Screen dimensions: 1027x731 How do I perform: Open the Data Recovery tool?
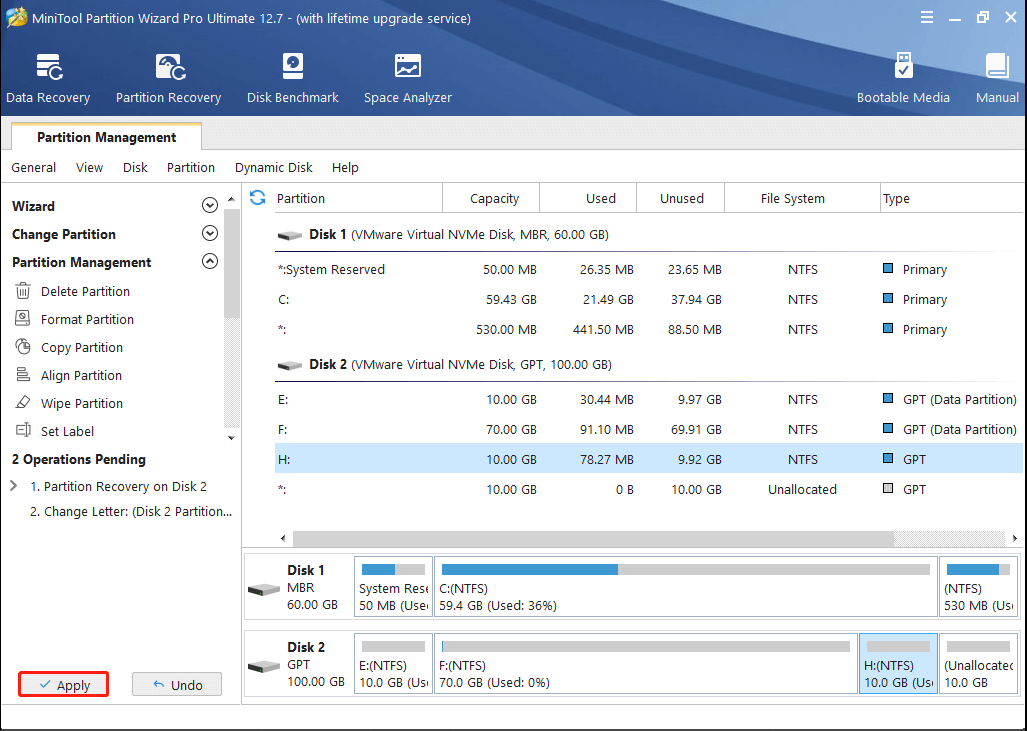click(48, 79)
